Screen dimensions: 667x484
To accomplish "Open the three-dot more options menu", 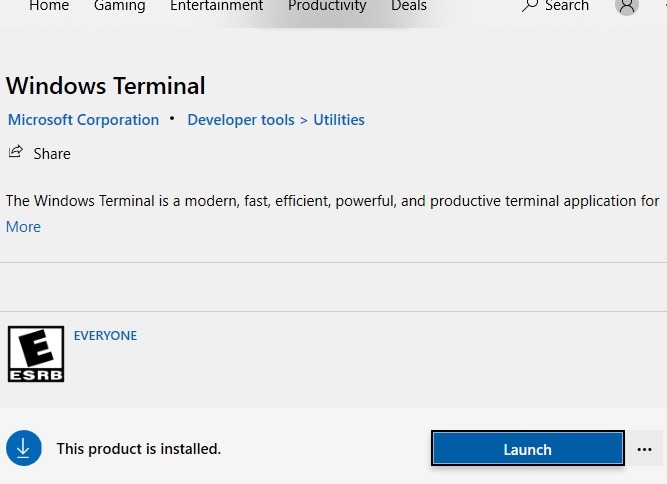I will (x=644, y=449).
